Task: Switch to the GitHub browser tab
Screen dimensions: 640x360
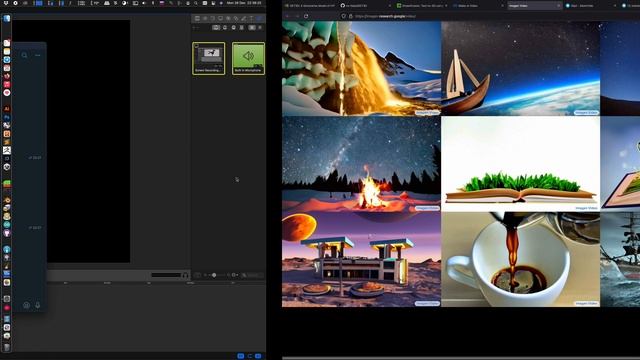Action: pos(364,6)
